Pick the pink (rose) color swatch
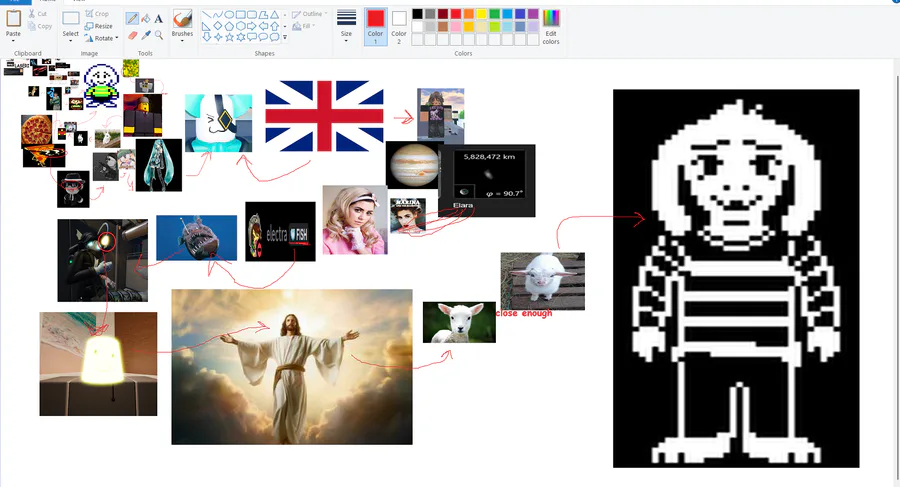Screen dimensions: 900x487 pyautogui.click(x=456, y=26)
